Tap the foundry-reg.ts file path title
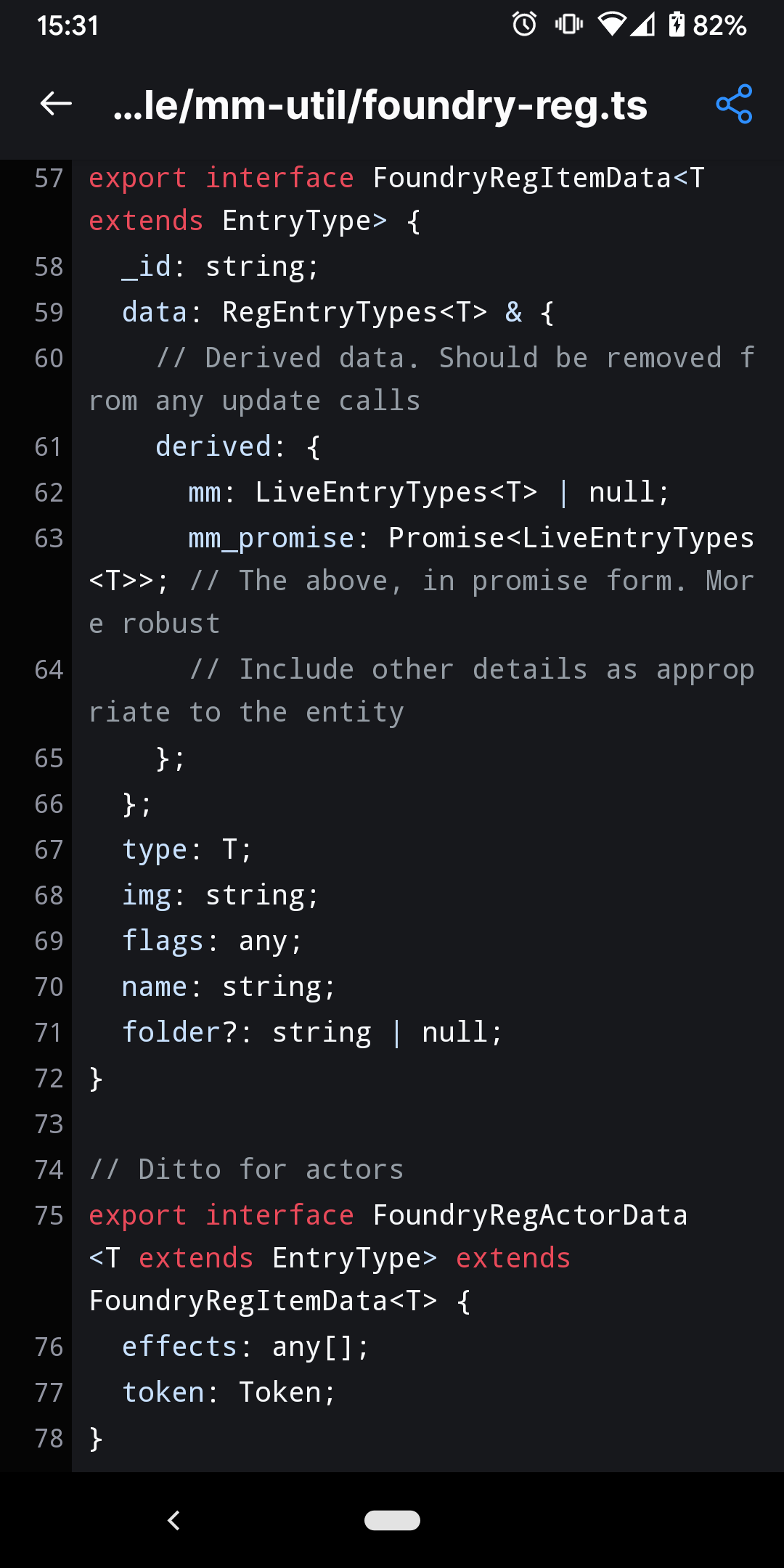Image resolution: width=784 pixels, height=1568 pixels. [380, 105]
